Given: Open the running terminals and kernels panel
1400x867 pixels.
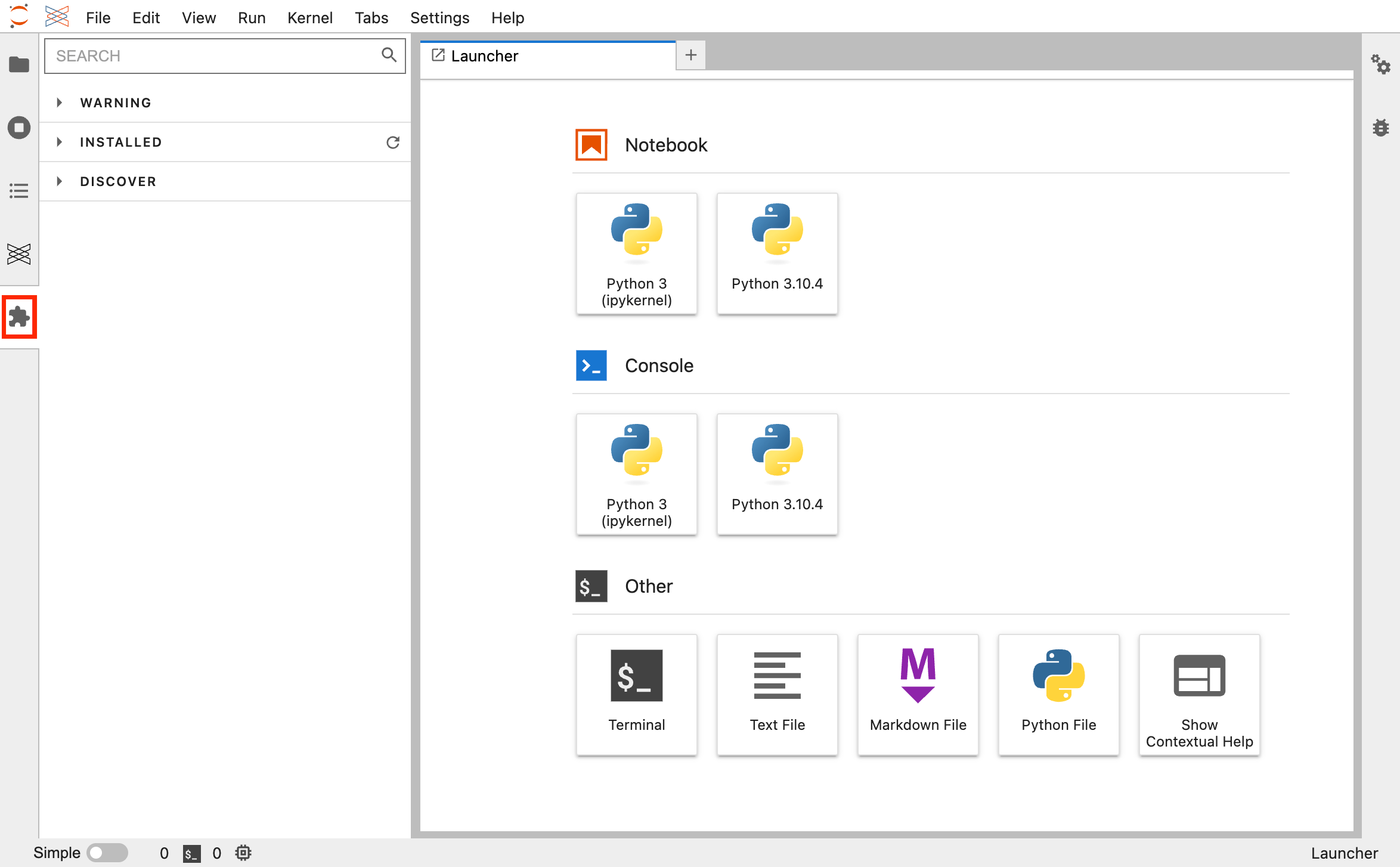Looking at the screenshot, I should [x=18, y=127].
